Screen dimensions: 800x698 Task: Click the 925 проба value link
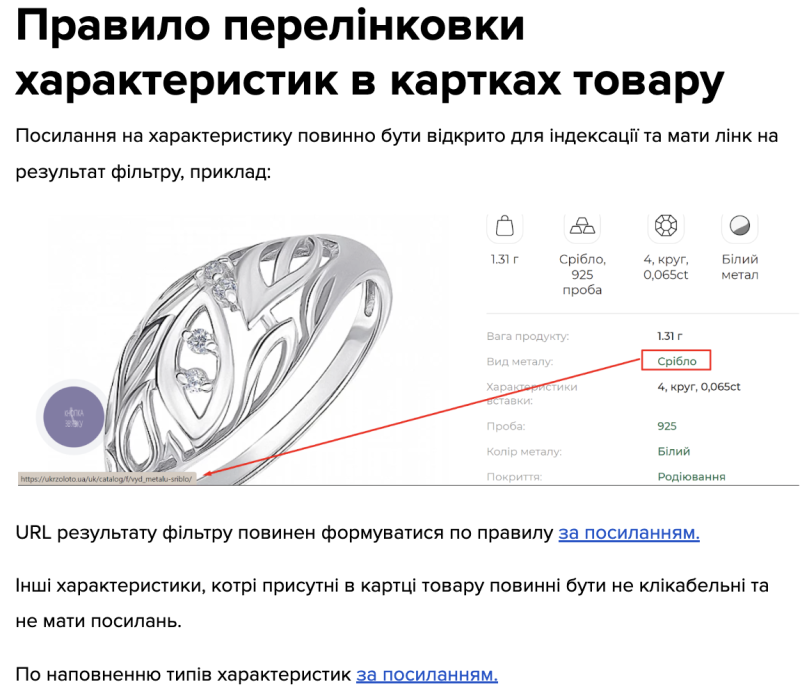(x=667, y=426)
